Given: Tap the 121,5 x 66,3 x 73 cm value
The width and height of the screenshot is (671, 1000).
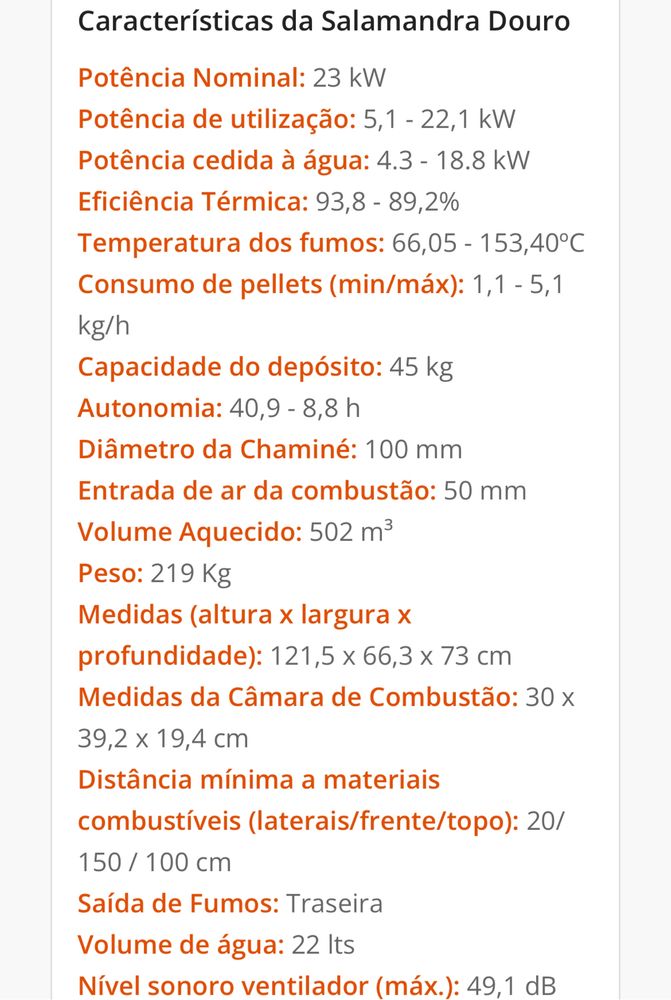Looking at the screenshot, I should pos(391,656).
